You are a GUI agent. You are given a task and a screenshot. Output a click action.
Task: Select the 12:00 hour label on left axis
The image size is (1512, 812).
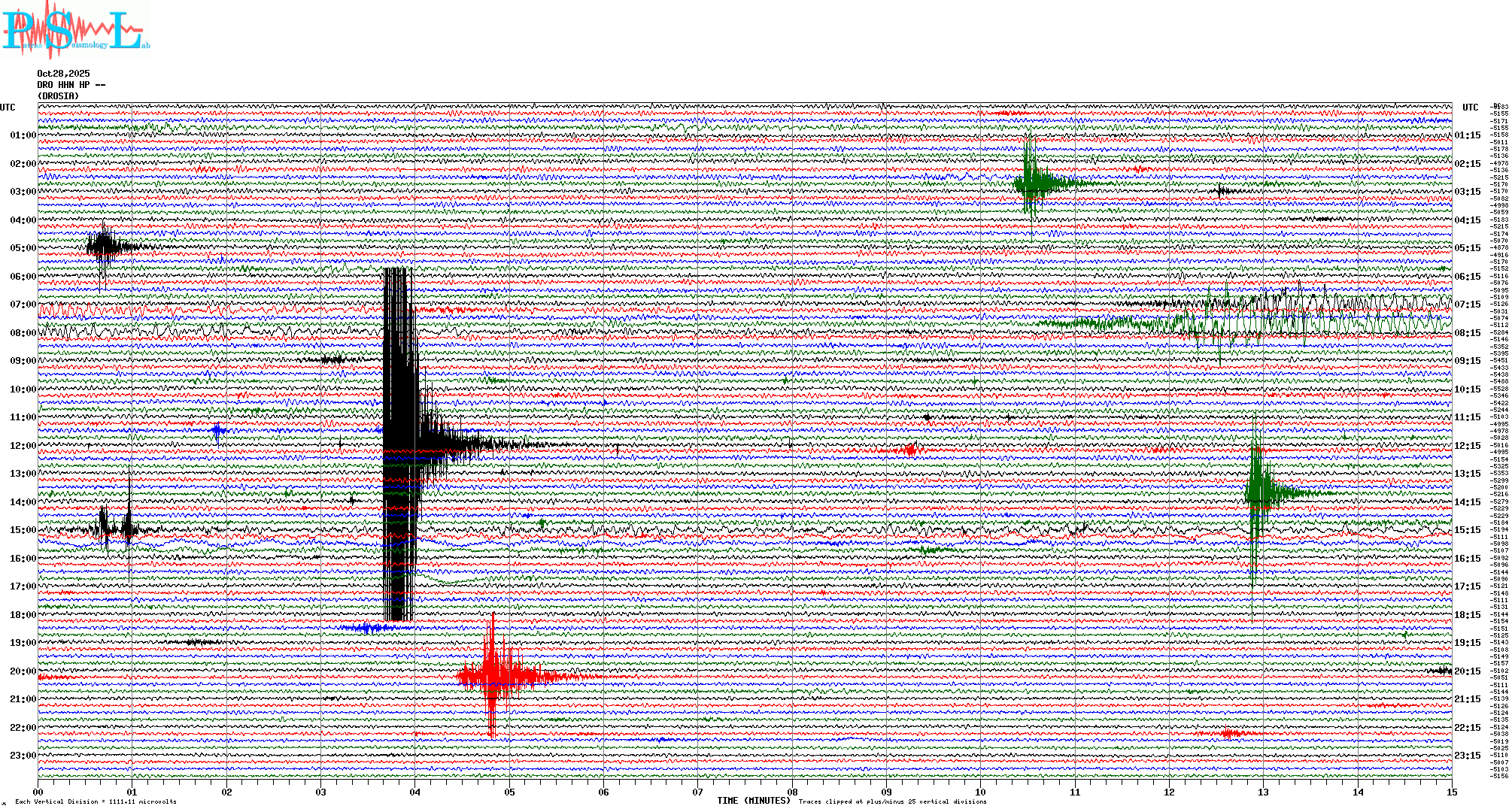[x=23, y=446]
